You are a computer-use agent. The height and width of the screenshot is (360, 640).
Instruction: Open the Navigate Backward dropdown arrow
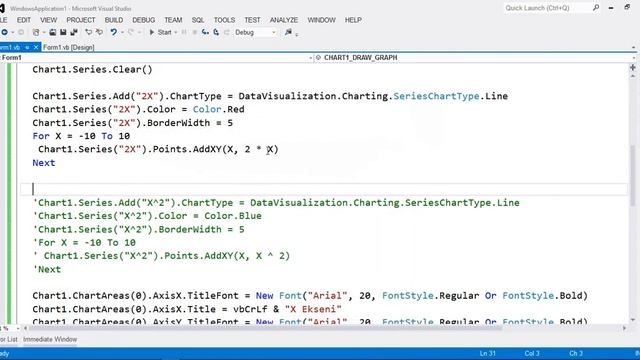(x=13, y=33)
